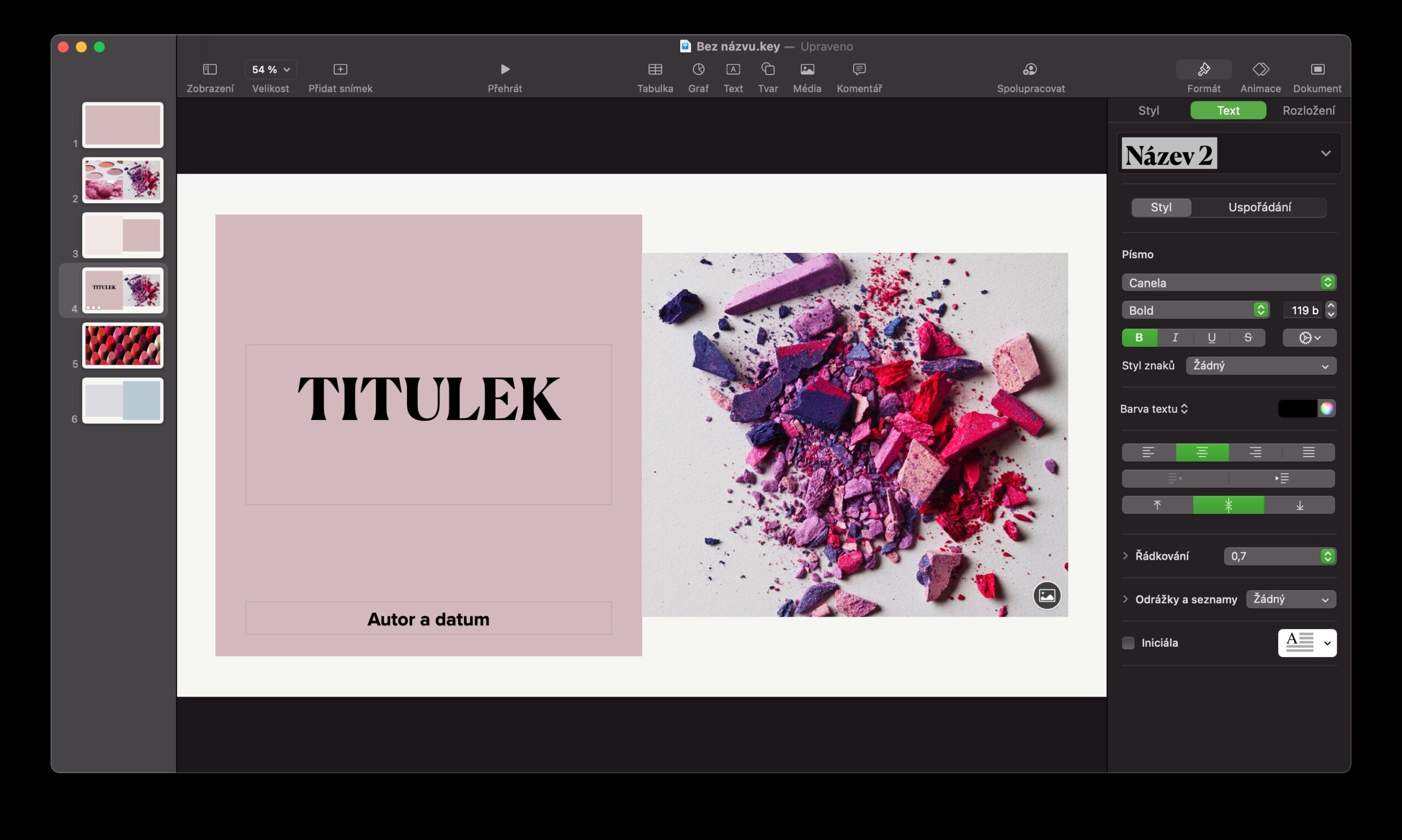
Task: Open the Uspořádání tab in sidebar
Action: click(1260, 207)
